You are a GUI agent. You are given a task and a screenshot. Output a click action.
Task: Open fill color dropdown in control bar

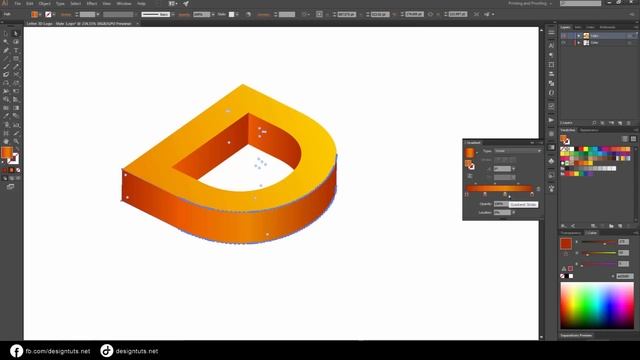pos(40,14)
